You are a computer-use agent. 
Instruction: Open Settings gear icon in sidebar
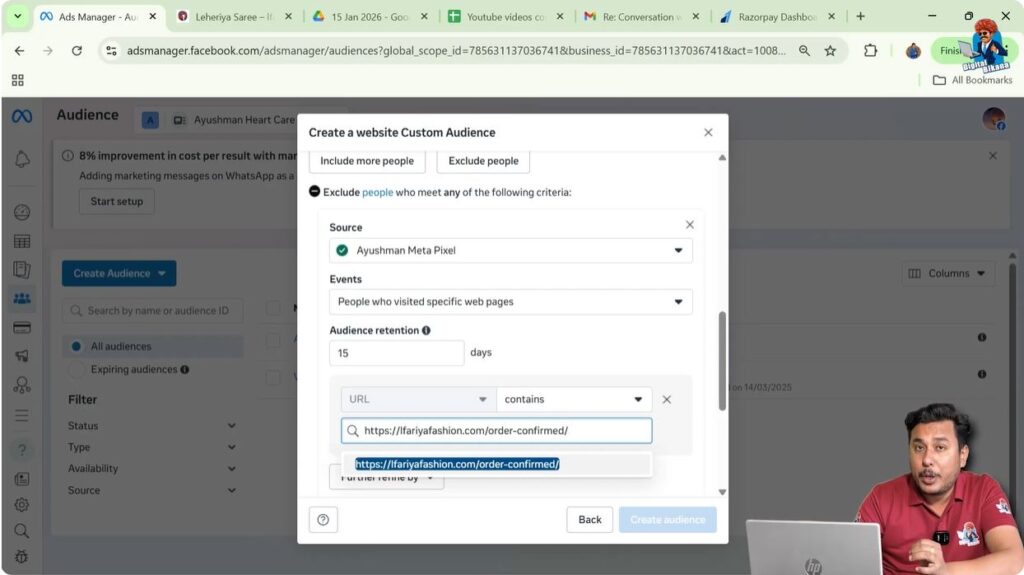[22, 504]
